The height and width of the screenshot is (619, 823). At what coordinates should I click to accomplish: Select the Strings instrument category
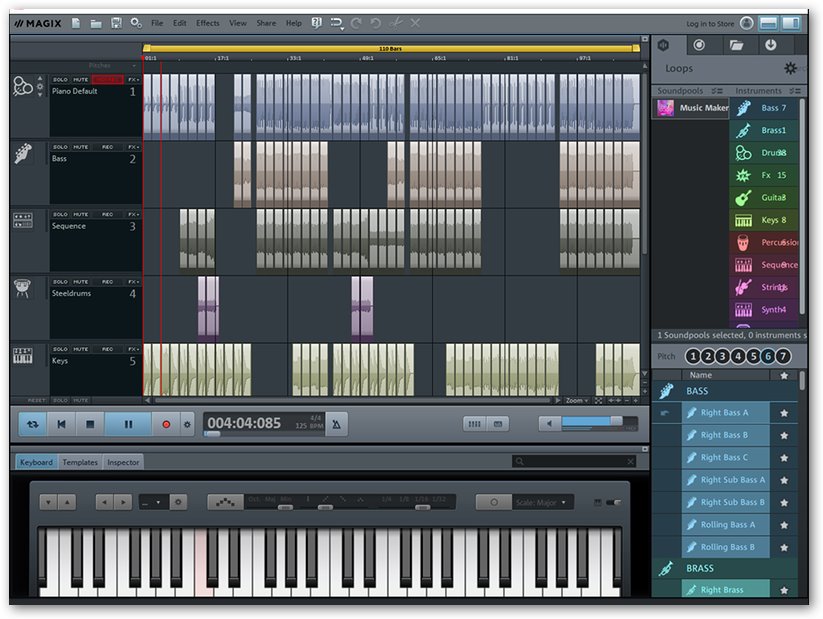(764, 287)
